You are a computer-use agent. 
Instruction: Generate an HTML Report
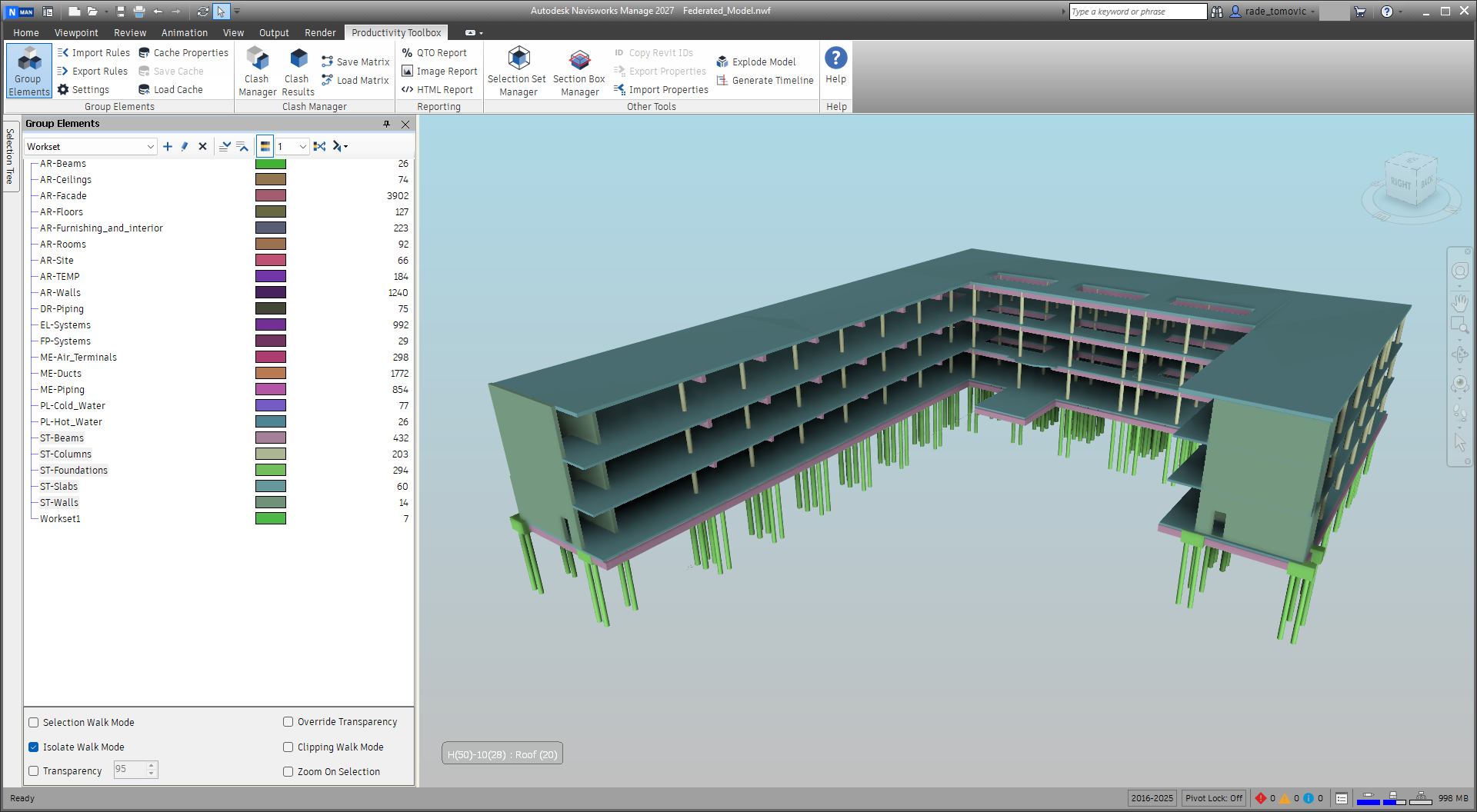[x=438, y=89]
